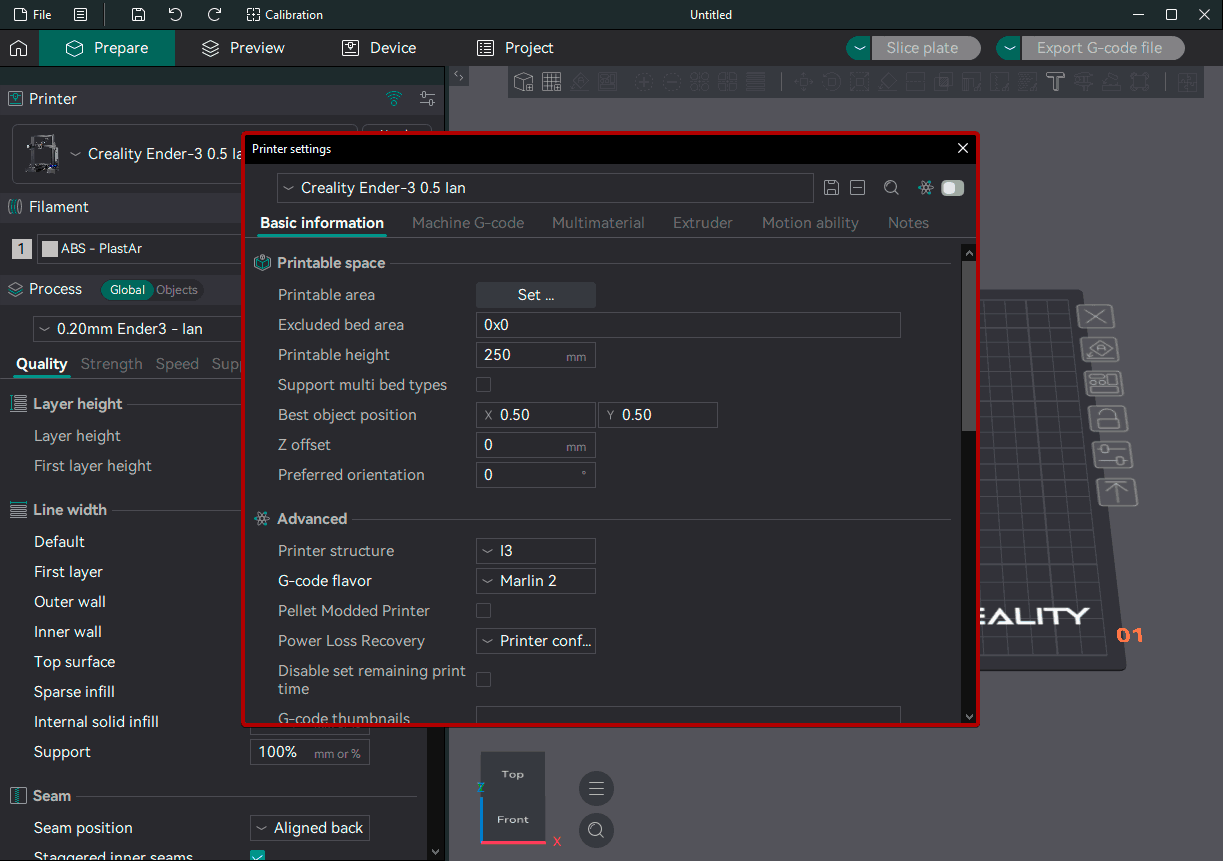Click the redo arrow in the title bar

(x=214, y=15)
